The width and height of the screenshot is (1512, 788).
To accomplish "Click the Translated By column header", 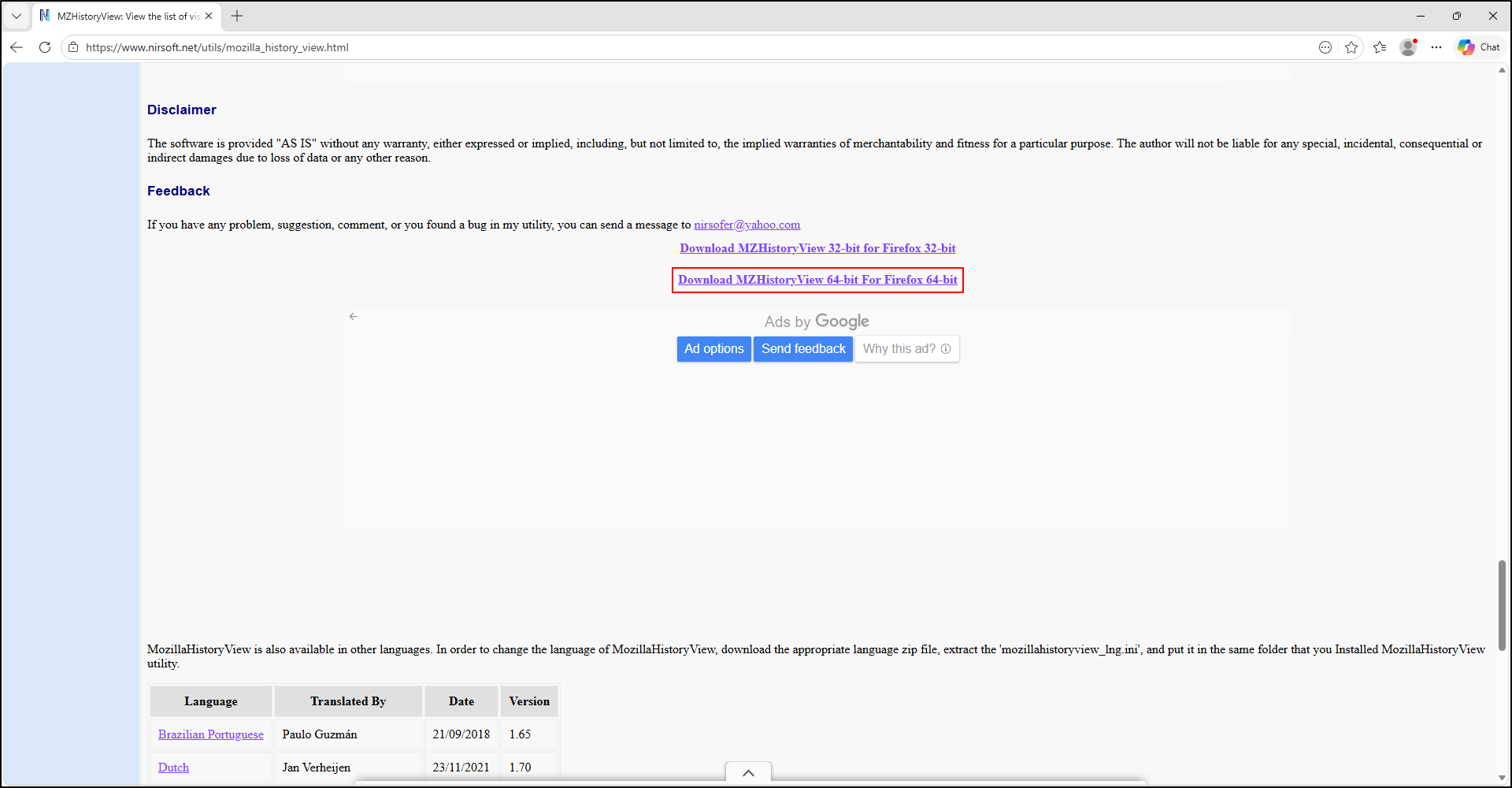I will (348, 701).
